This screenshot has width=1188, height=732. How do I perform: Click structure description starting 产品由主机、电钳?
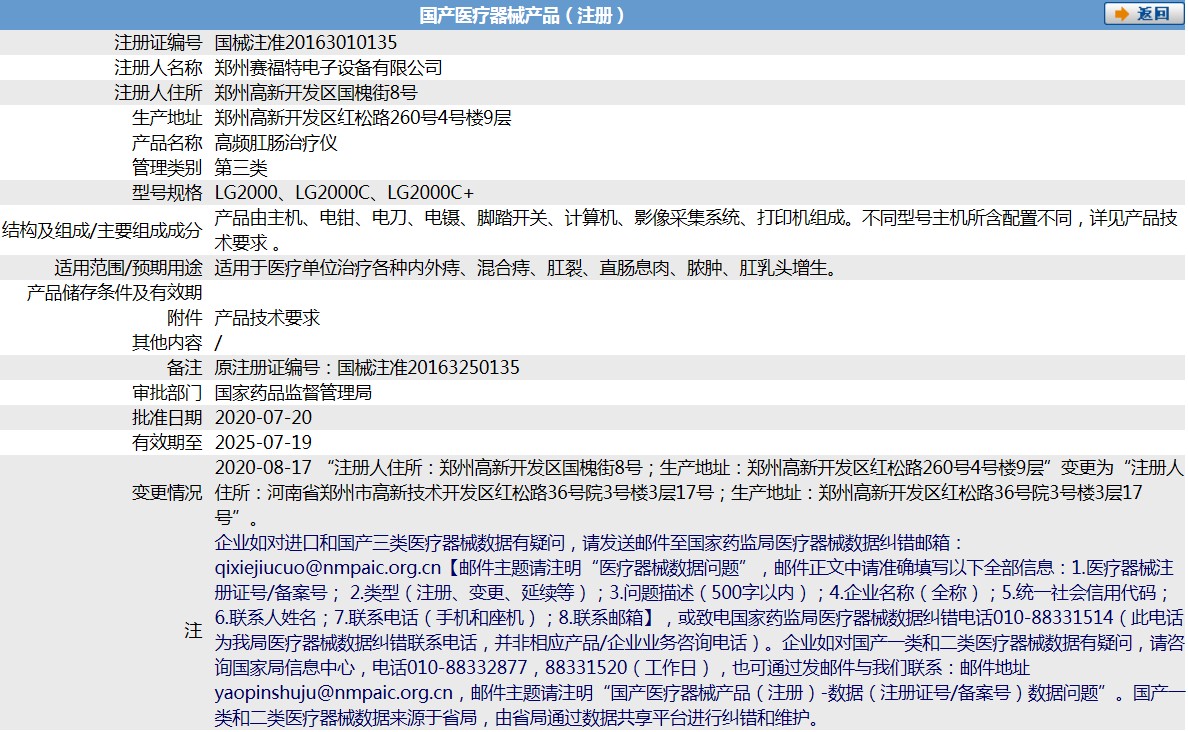tap(696, 230)
